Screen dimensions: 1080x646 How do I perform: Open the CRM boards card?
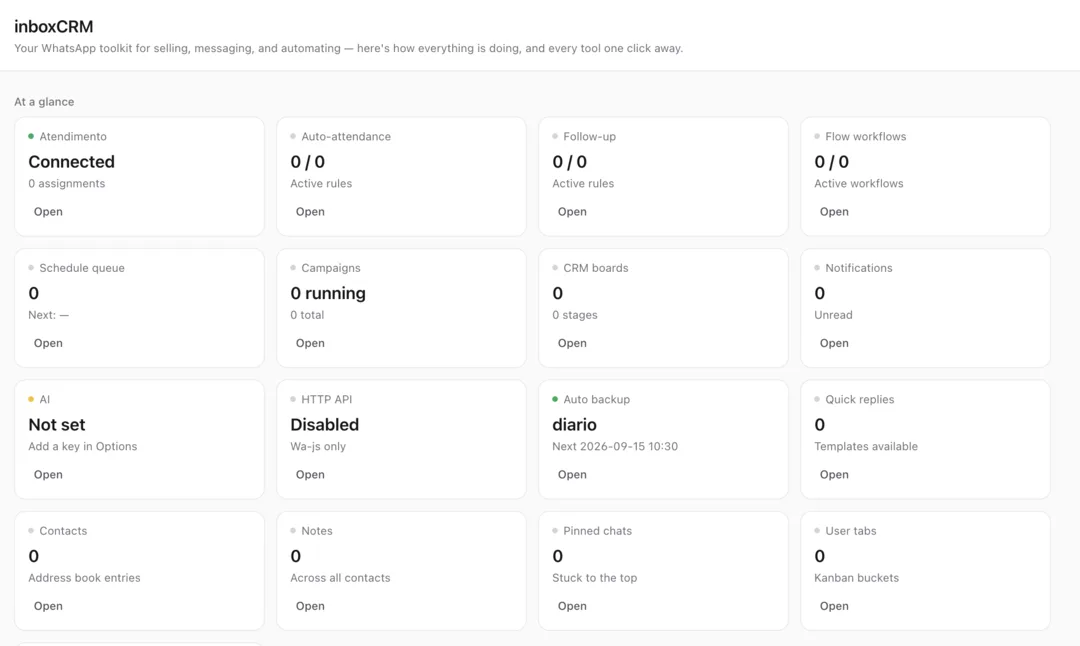pyautogui.click(x=572, y=343)
